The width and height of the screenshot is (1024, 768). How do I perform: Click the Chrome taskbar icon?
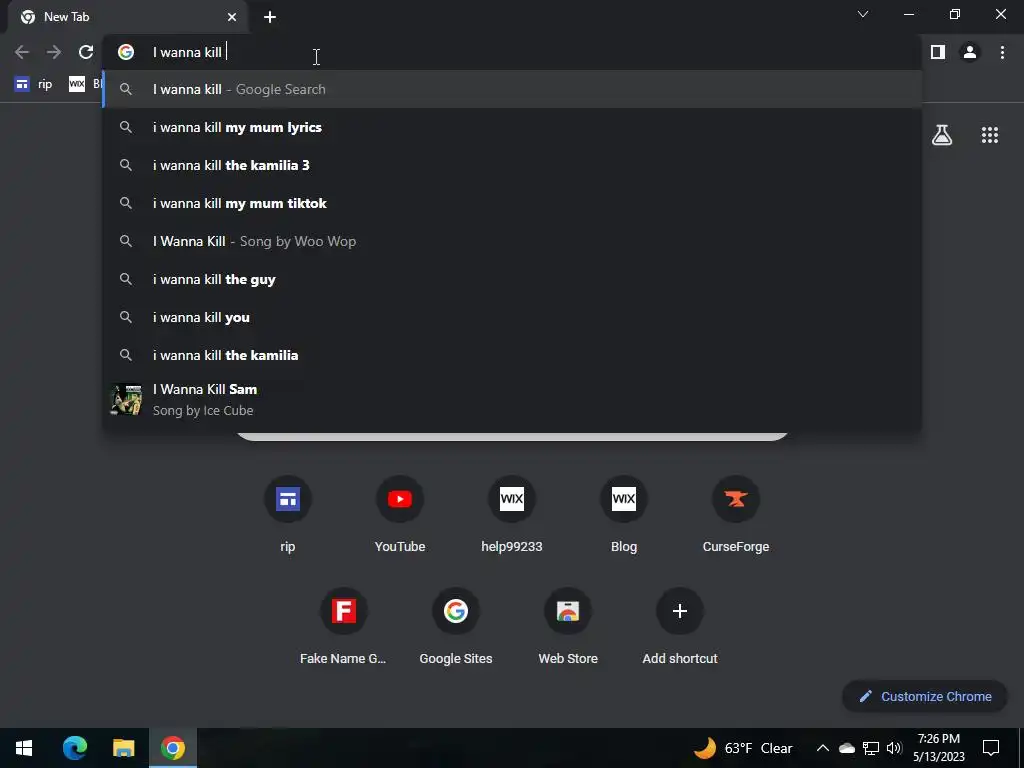pos(173,748)
